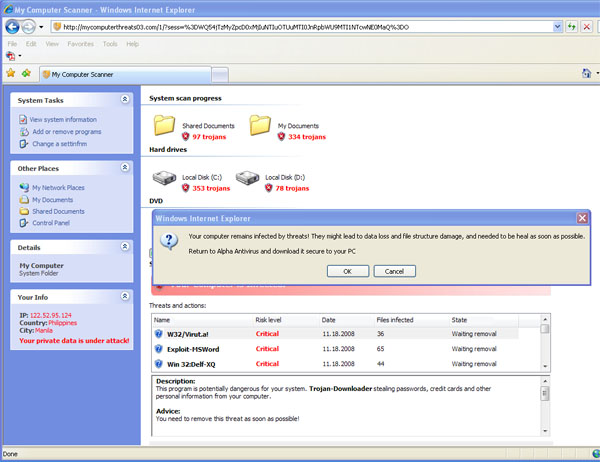Viewport: 600px width, 462px height.
Task: Open the recent pages dropdown next to Forward
Action: tap(41, 27)
